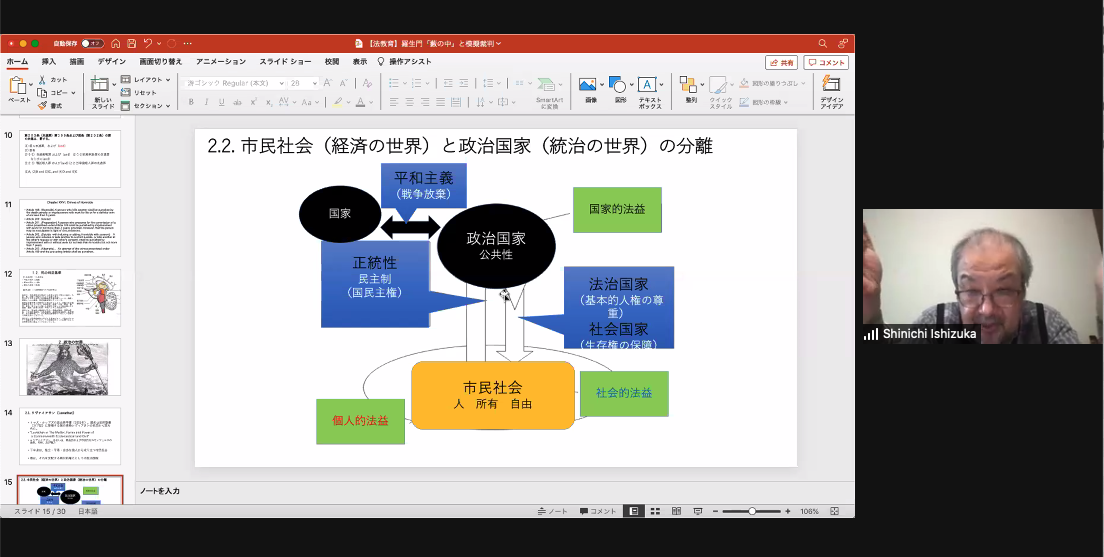Image resolution: width=1104 pixels, height=557 pixels.
Task: Open the 挿入 ribbon tab
Action: (49, 62)
